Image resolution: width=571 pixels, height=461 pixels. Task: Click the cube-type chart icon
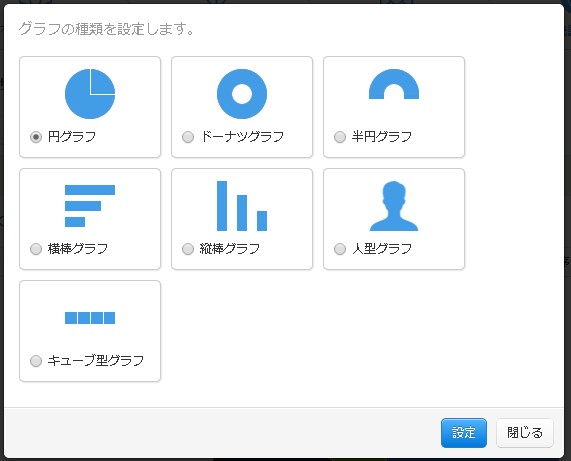90,318
